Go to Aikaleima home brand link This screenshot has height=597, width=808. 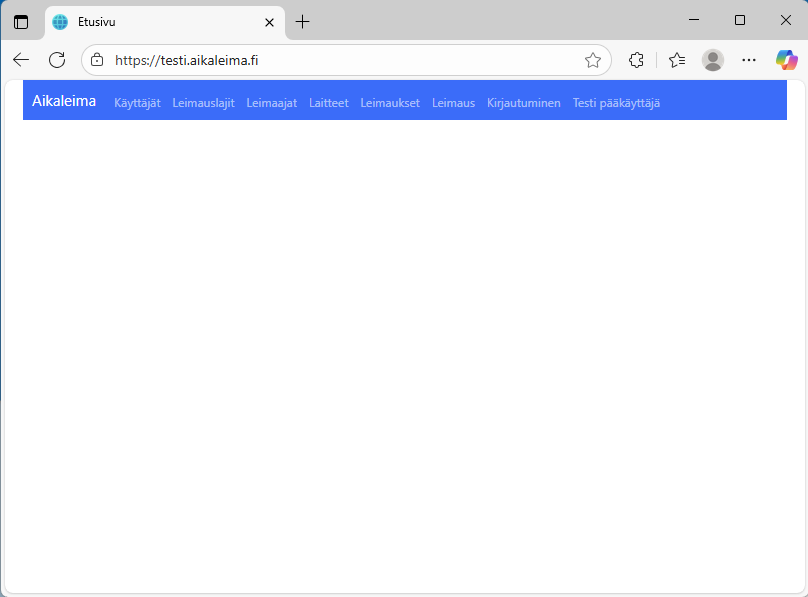coord(64,101)
